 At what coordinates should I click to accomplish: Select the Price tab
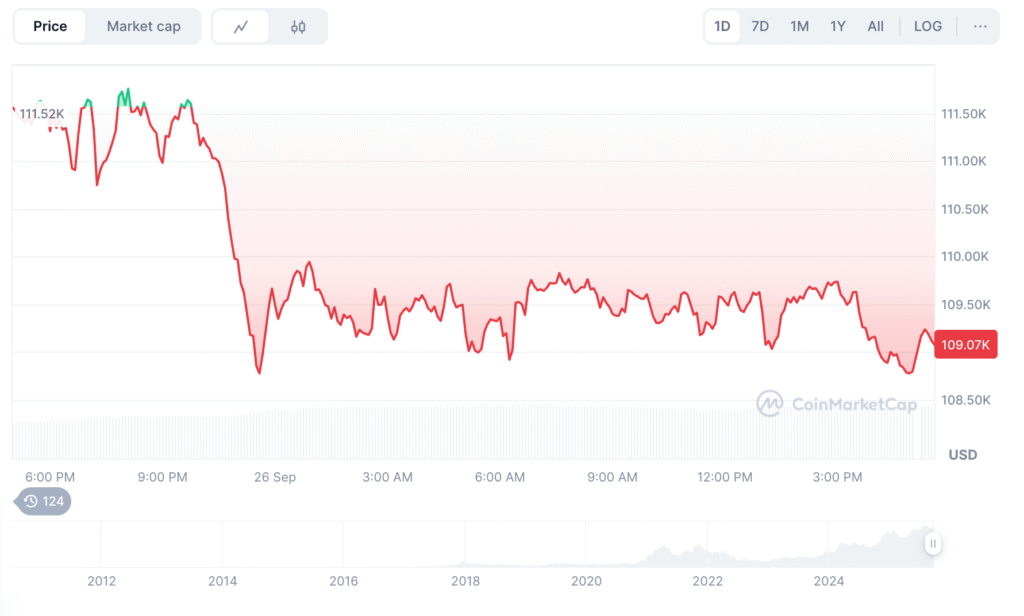pyautogui.click(x=50, y=27)
